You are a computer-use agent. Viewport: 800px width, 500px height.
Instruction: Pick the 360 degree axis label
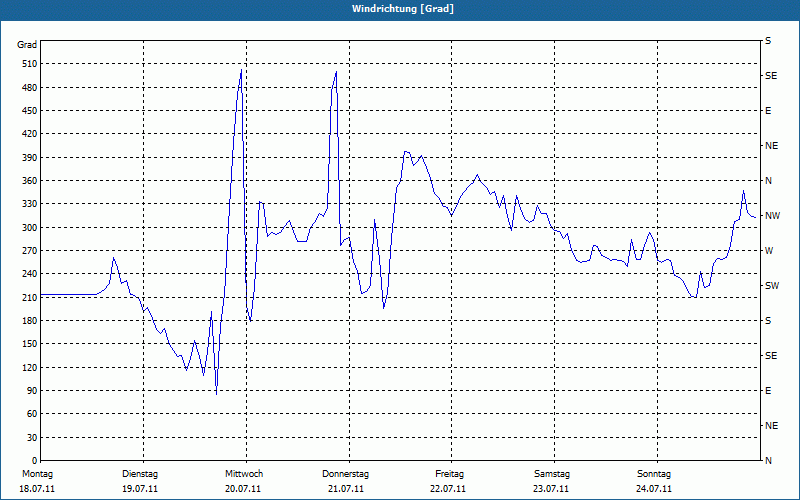point(30,181)
